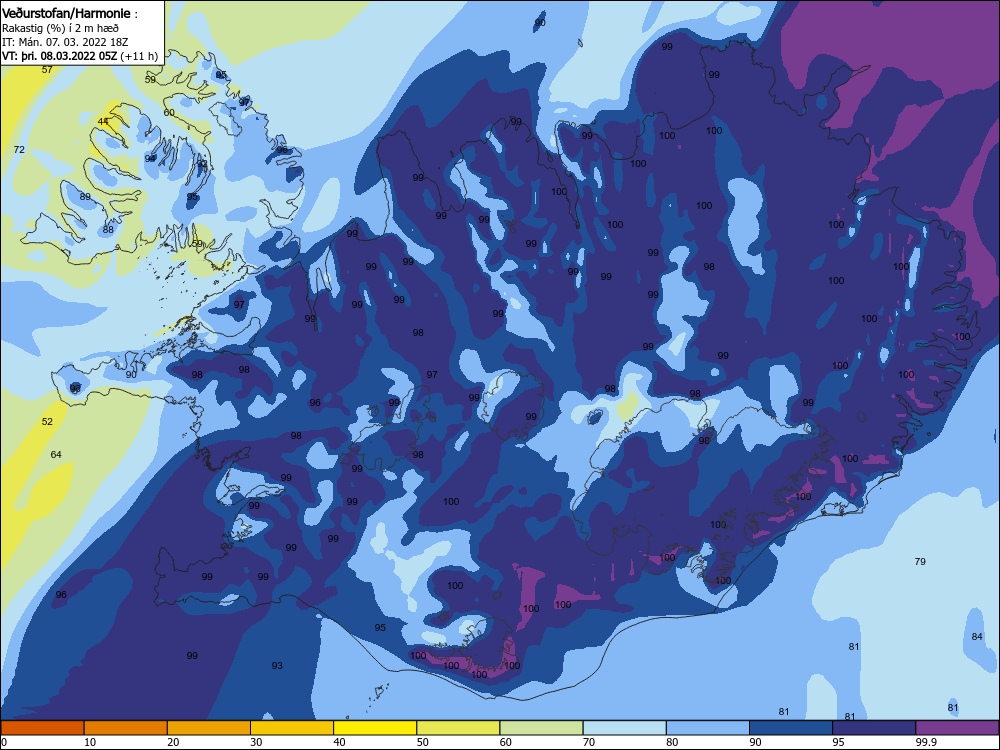Click the 'Rakastig (%) í 2 m hæð' label
The height and width of the screenshot is (750, 1000).
click(x=60, y=28)
